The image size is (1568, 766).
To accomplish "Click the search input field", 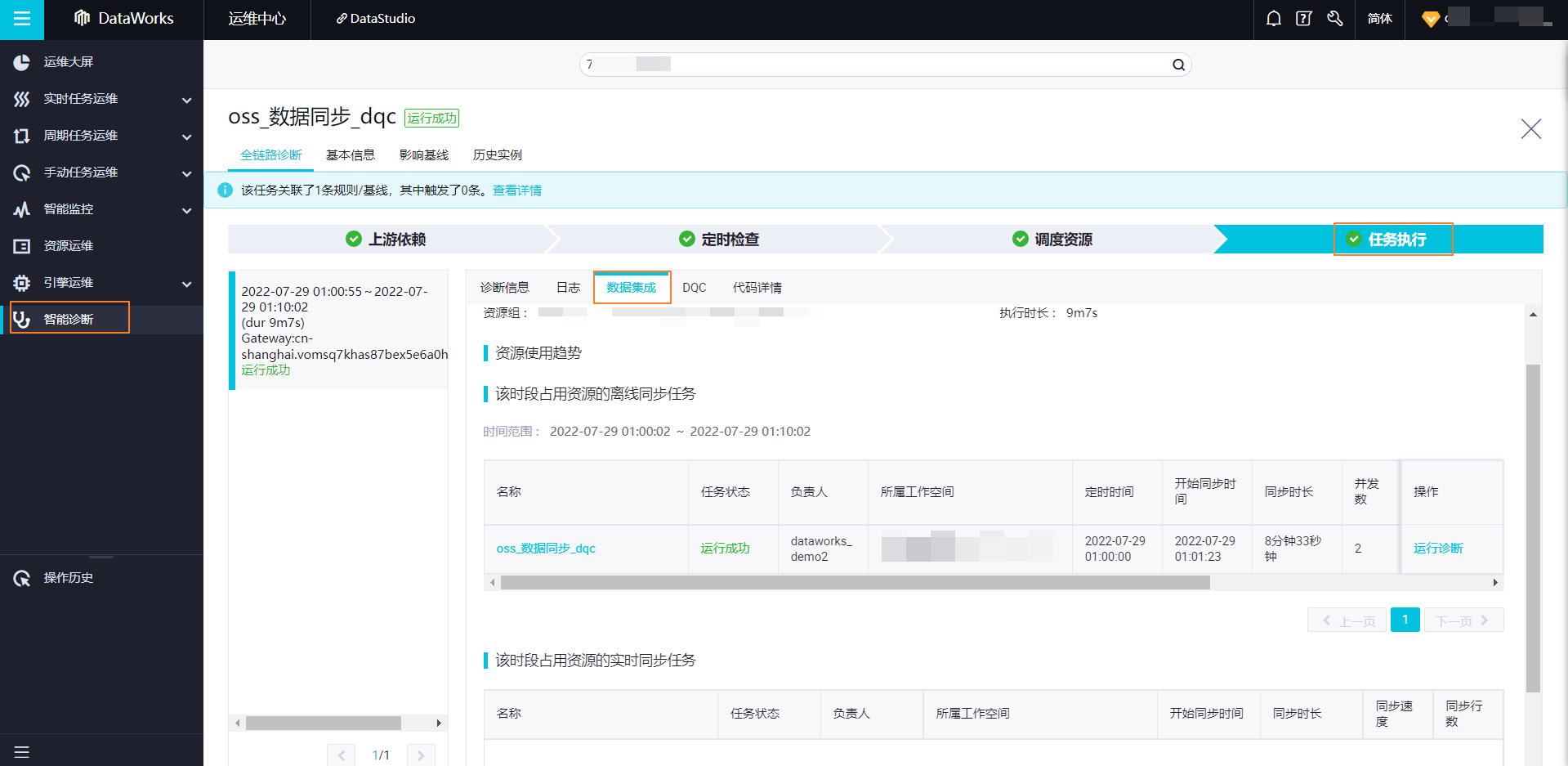I will click(x=885, y=65).
